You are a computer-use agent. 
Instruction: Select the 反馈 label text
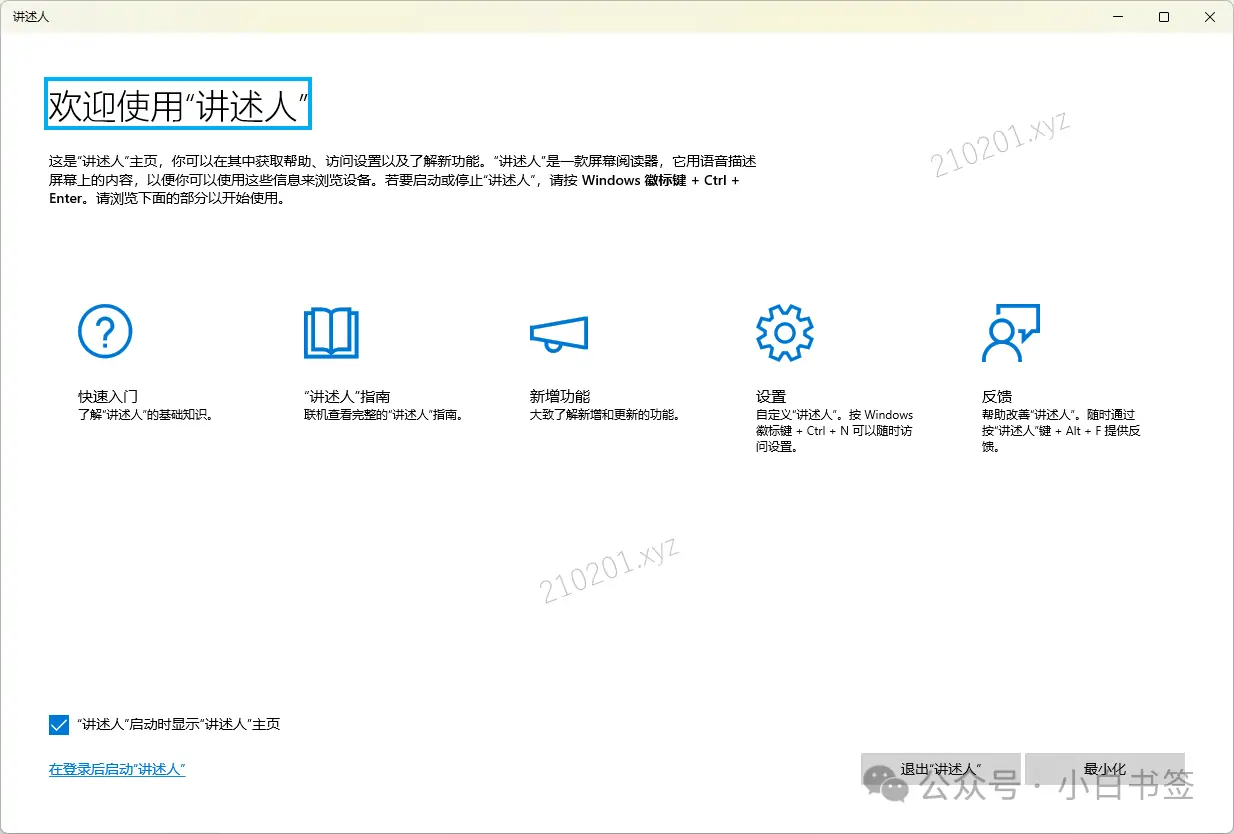coord(997,396)
